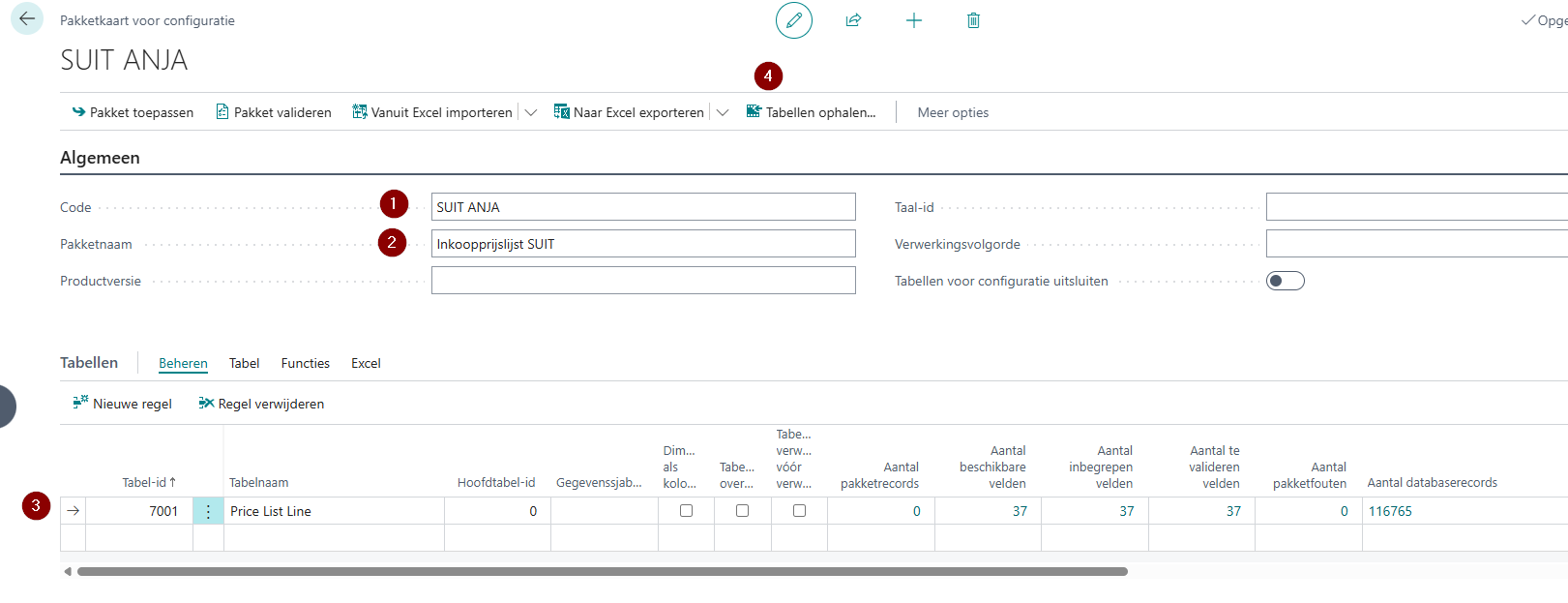Check Dim. als kolommen checkbox for 7001

coord(686,511)
